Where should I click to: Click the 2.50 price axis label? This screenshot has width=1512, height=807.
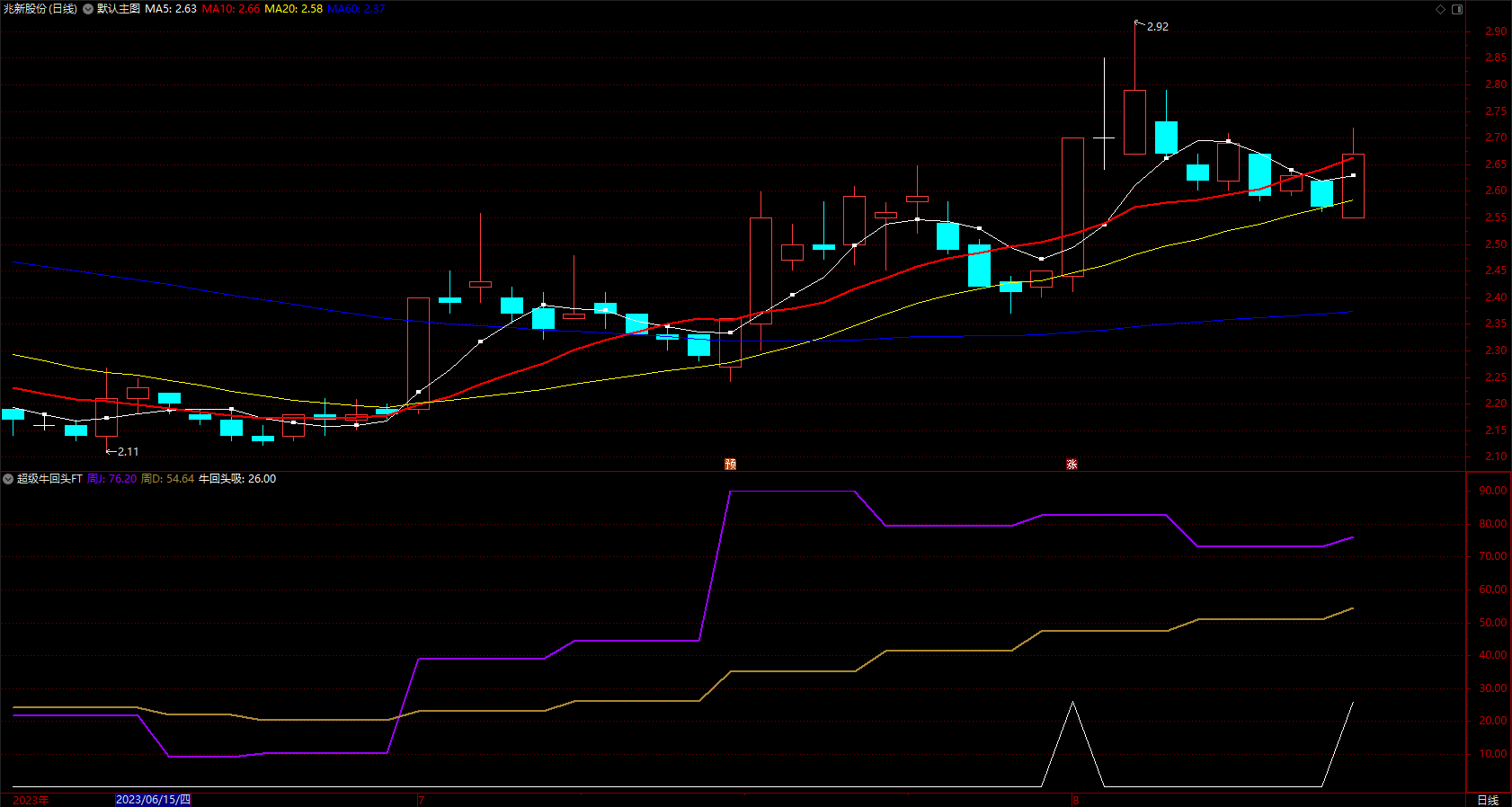click(x=1496, y=244)
